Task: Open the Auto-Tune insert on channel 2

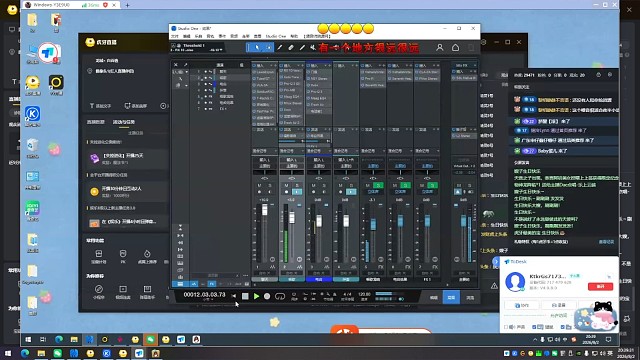Action: (x=292, y=77)
